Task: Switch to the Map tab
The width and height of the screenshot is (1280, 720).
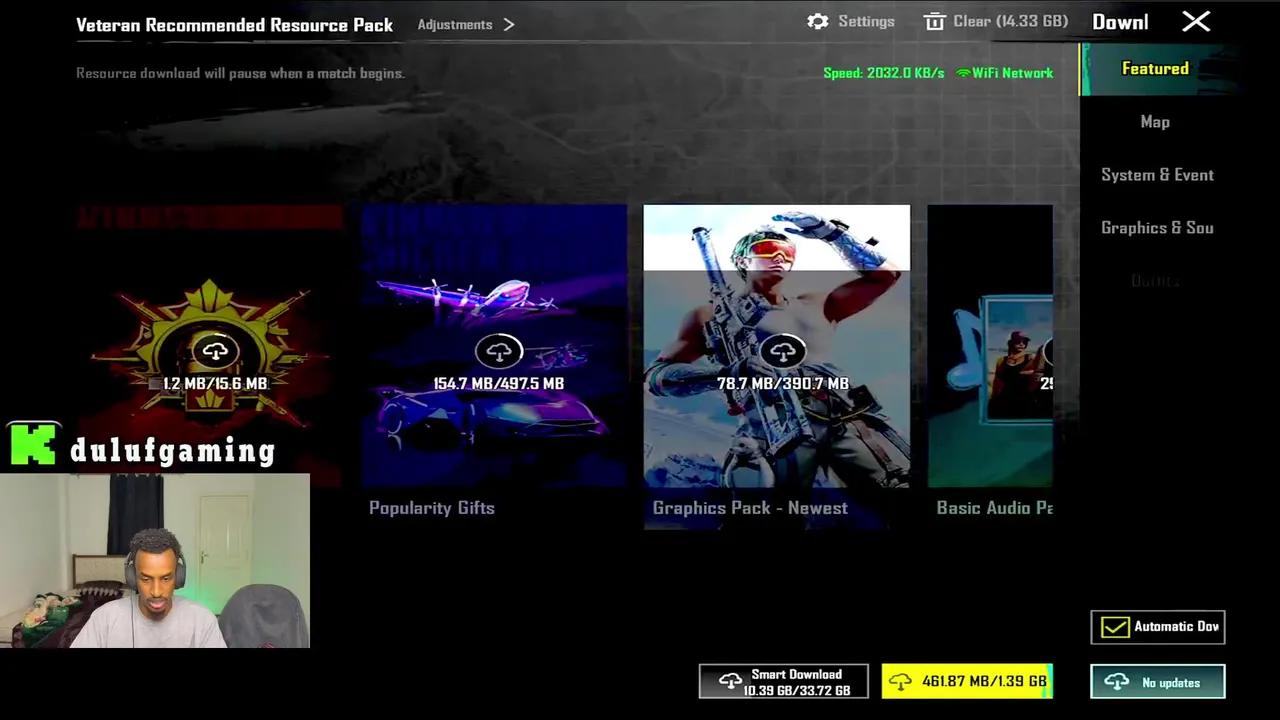Action: (x=1155, y=122)
